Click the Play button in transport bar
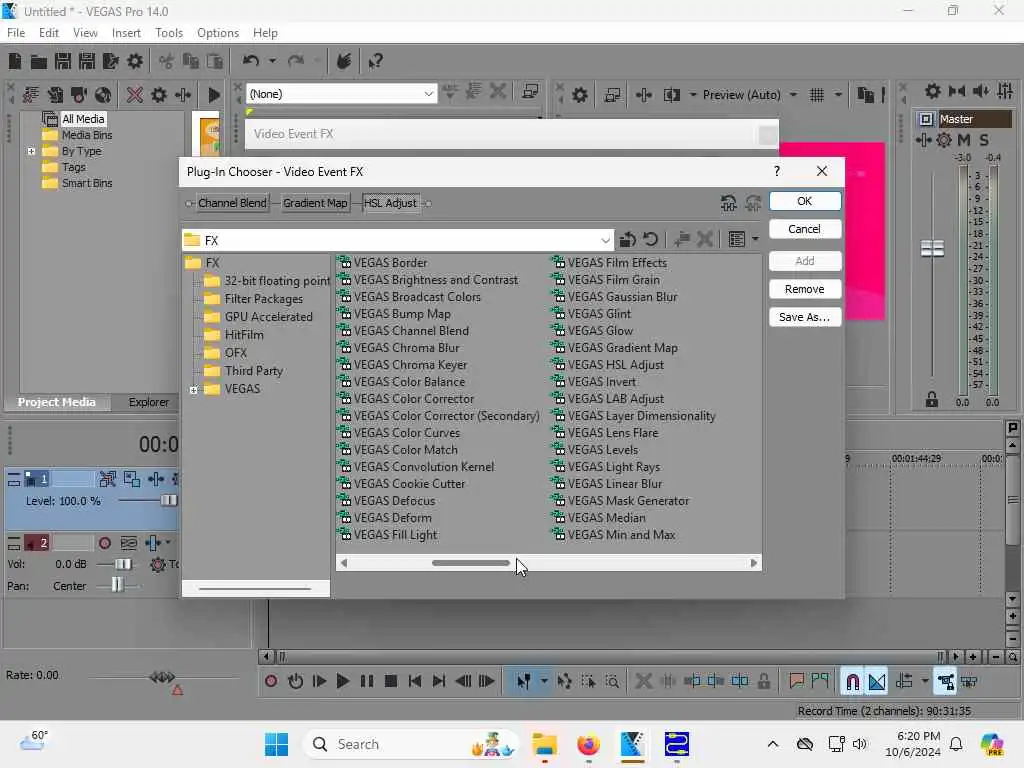Image resolution: width=1024 pixels, height=768 pixels. pos(342,682)
